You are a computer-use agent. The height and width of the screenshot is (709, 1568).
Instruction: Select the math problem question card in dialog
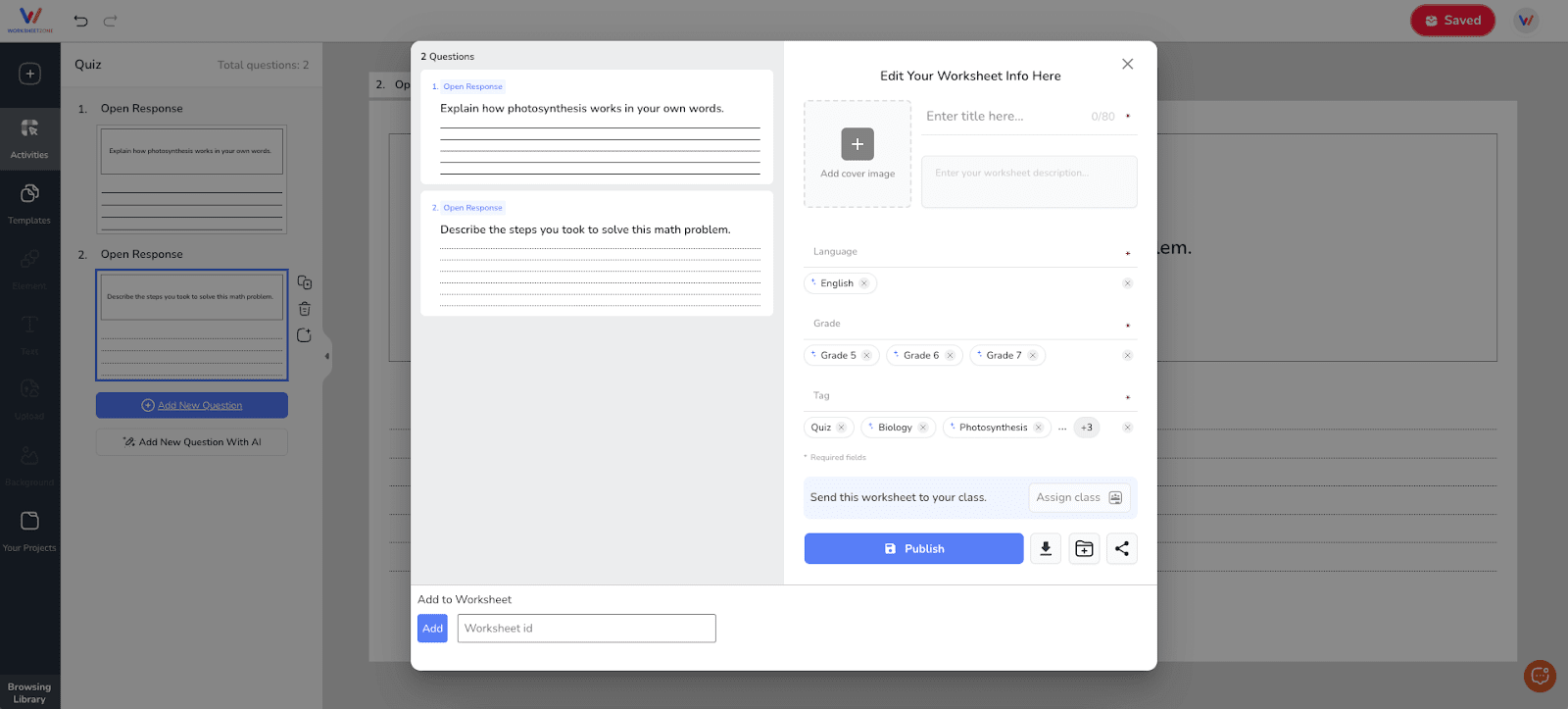coord(597,253)
